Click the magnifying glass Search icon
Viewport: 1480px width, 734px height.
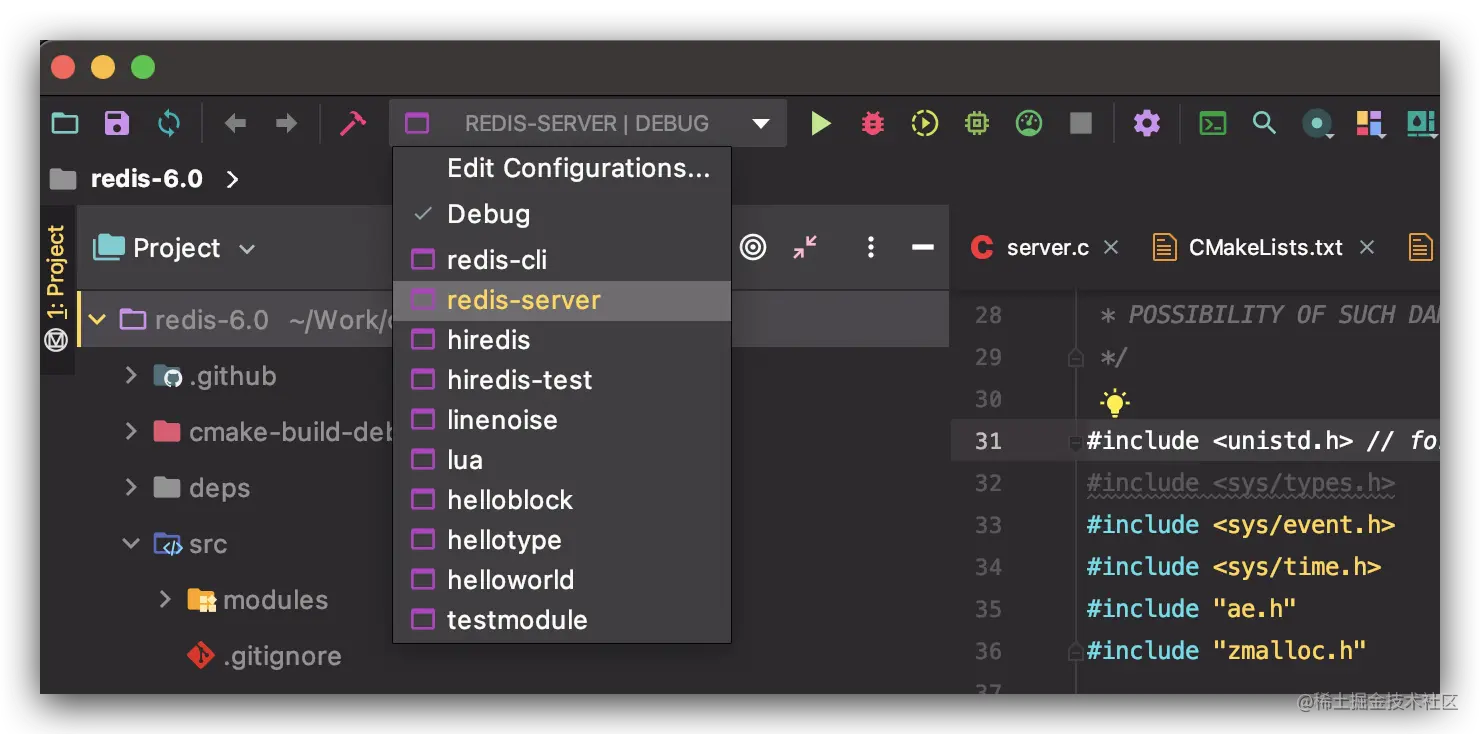tap(1265, 123)
